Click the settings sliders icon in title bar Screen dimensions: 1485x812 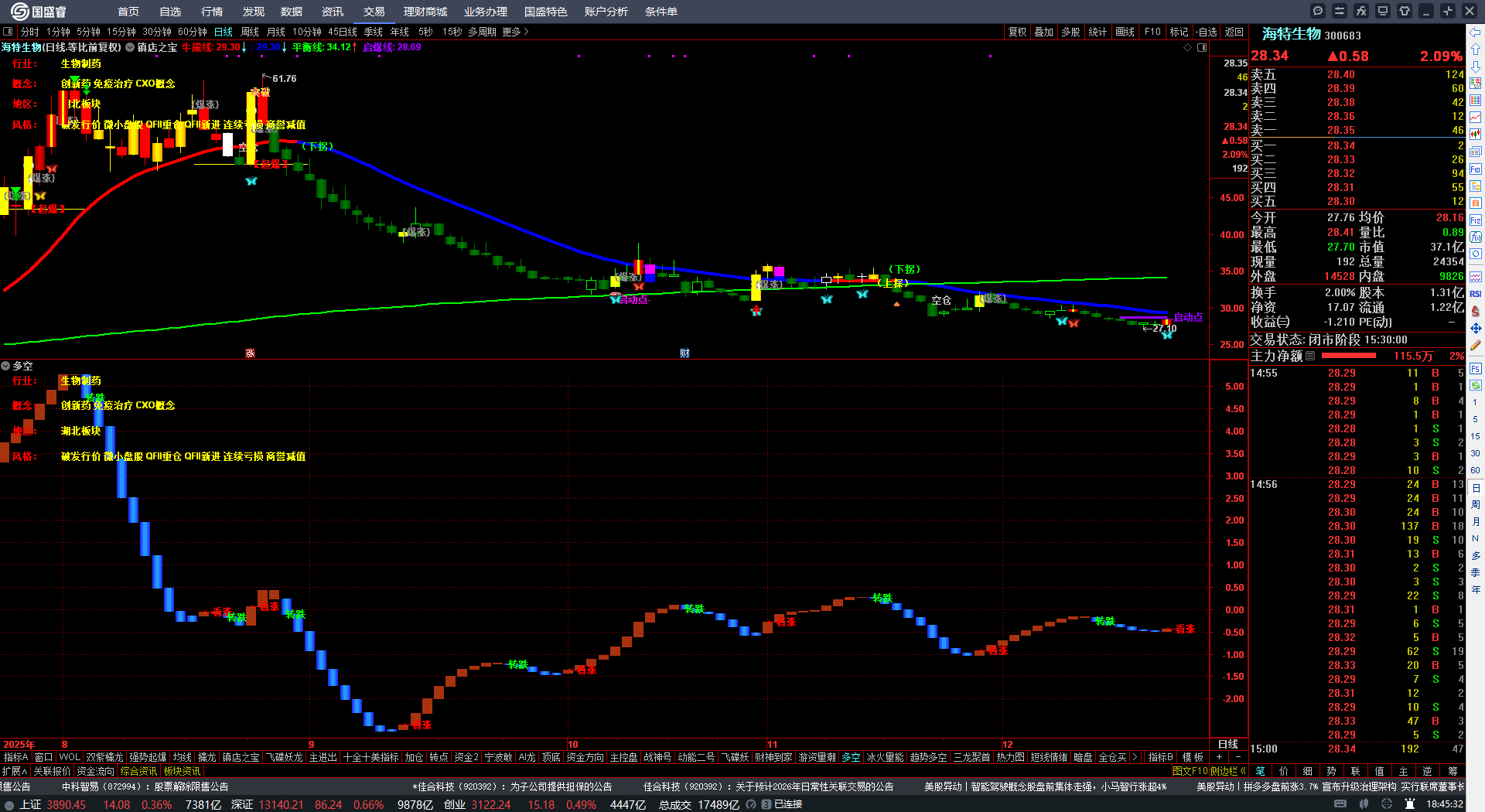point(1340,11)
